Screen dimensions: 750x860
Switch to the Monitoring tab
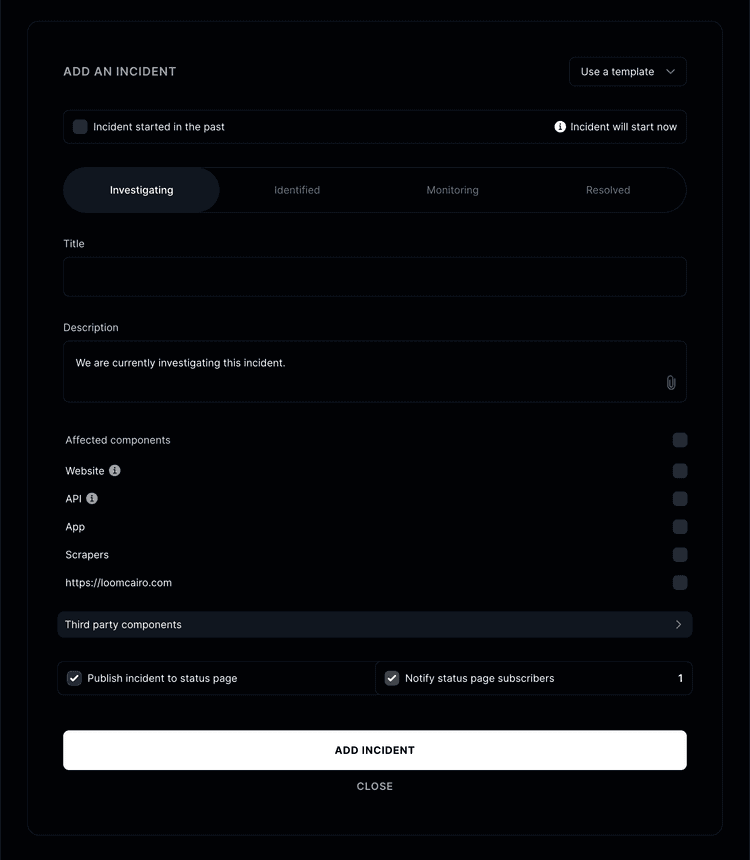[452, 189]
